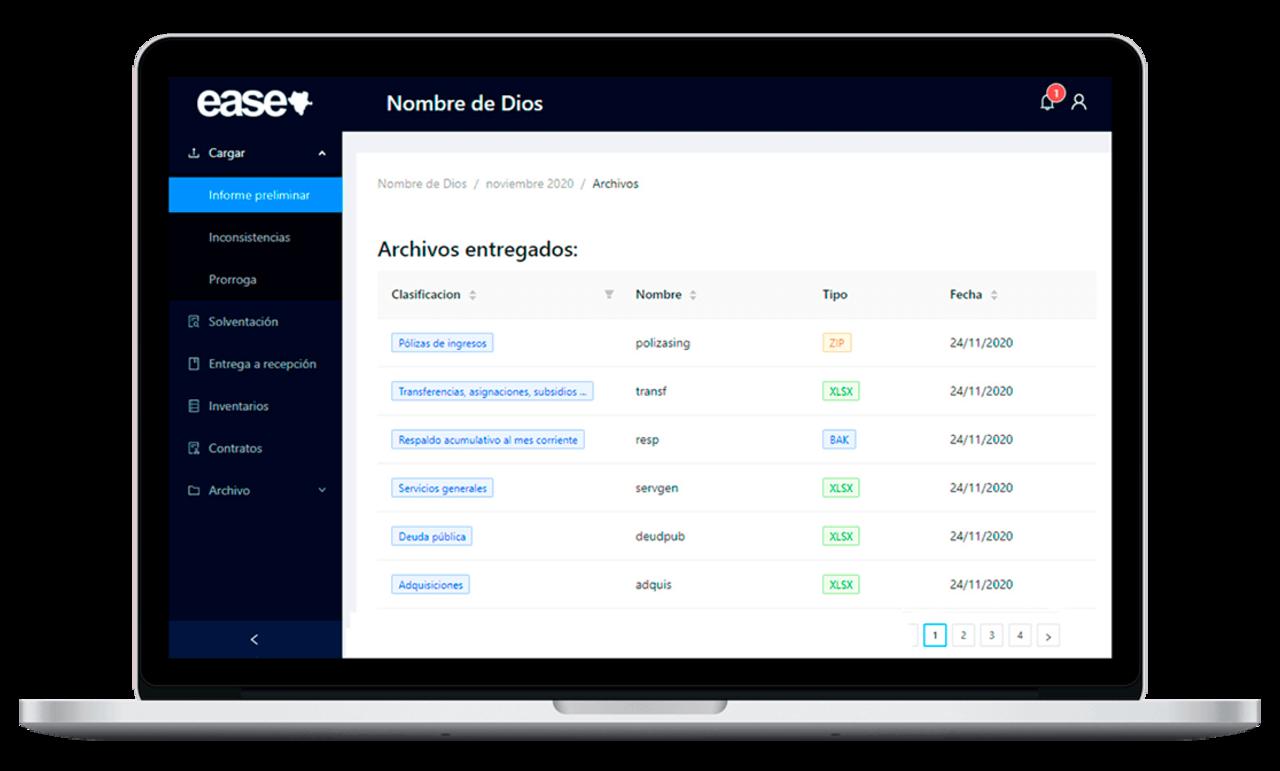Image resolution: width=1280 pixels, height=771 pixels.
Task: Open the Prorroga submenu item
Action: pos(232,280)
